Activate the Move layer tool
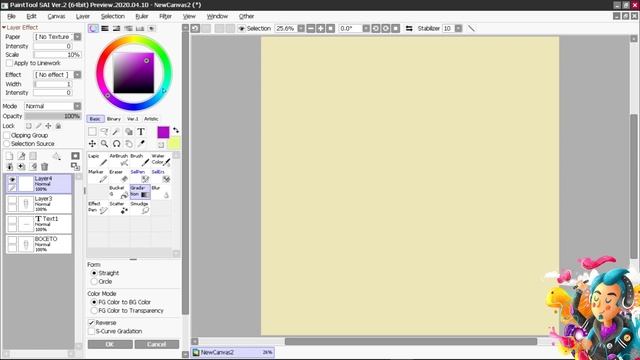Viewport: 640px width, 360px height. (92, 144)
